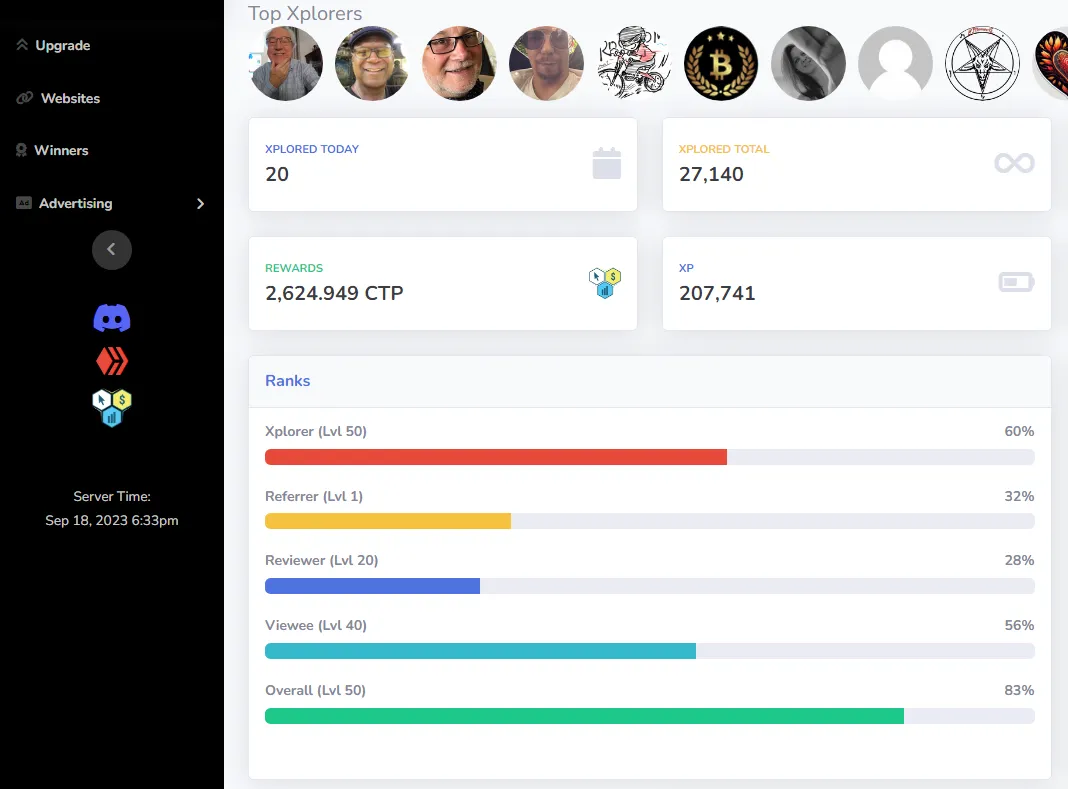
Task: Click the XPLORED TOTAL label
Action: (724, 149)
